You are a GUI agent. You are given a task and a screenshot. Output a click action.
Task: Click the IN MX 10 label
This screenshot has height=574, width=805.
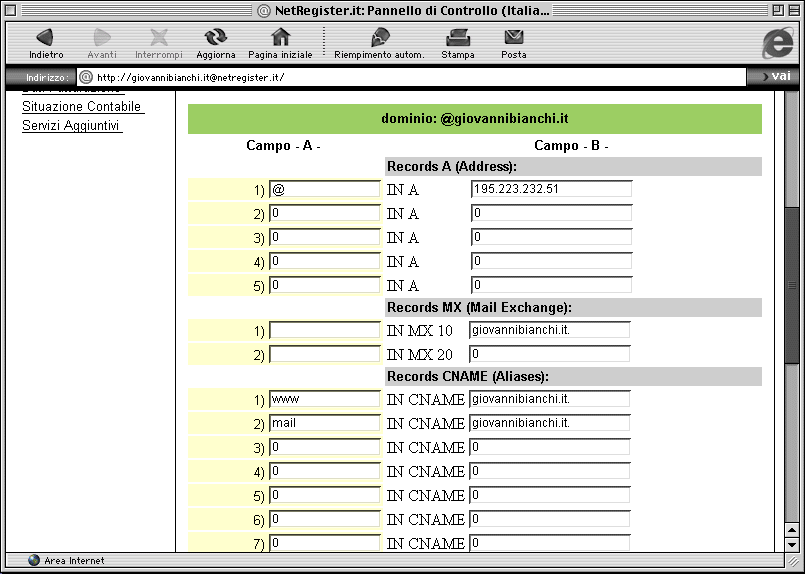pyautogui.click(x=419, y=331)
